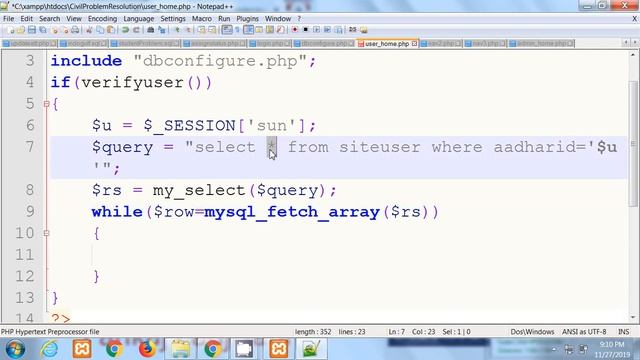Open the File Explorer taskbar icon

(x=180, y=349)
